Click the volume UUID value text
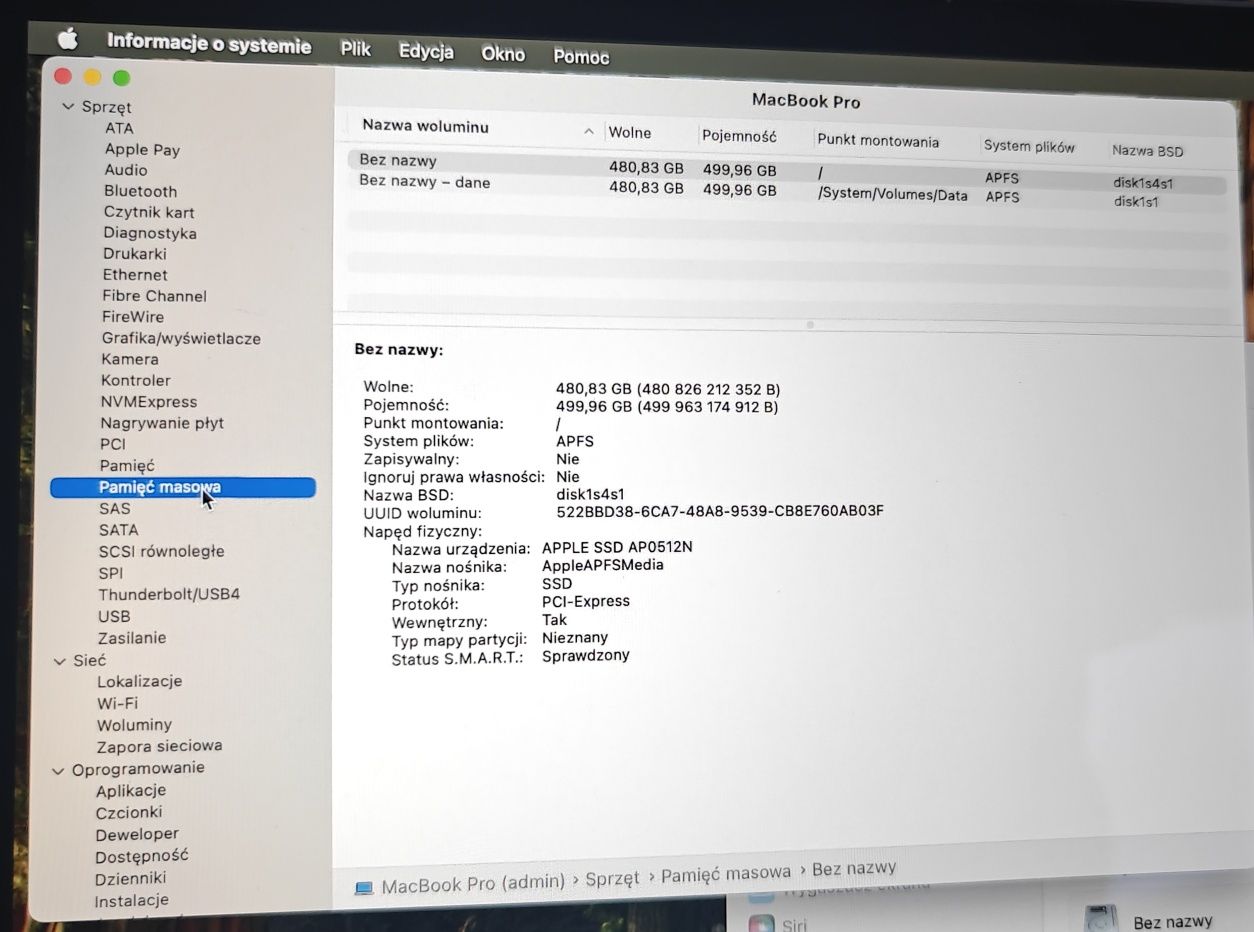This screenshot has height=932, width=1254. click(x=720, y=512)
